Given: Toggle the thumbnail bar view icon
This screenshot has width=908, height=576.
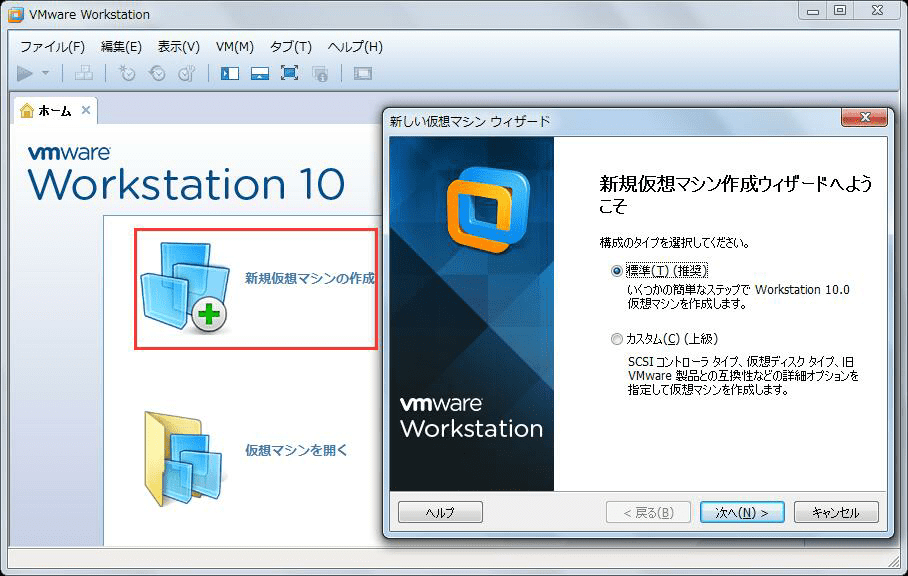Looking at the screenshot, I should pos(259,74).
